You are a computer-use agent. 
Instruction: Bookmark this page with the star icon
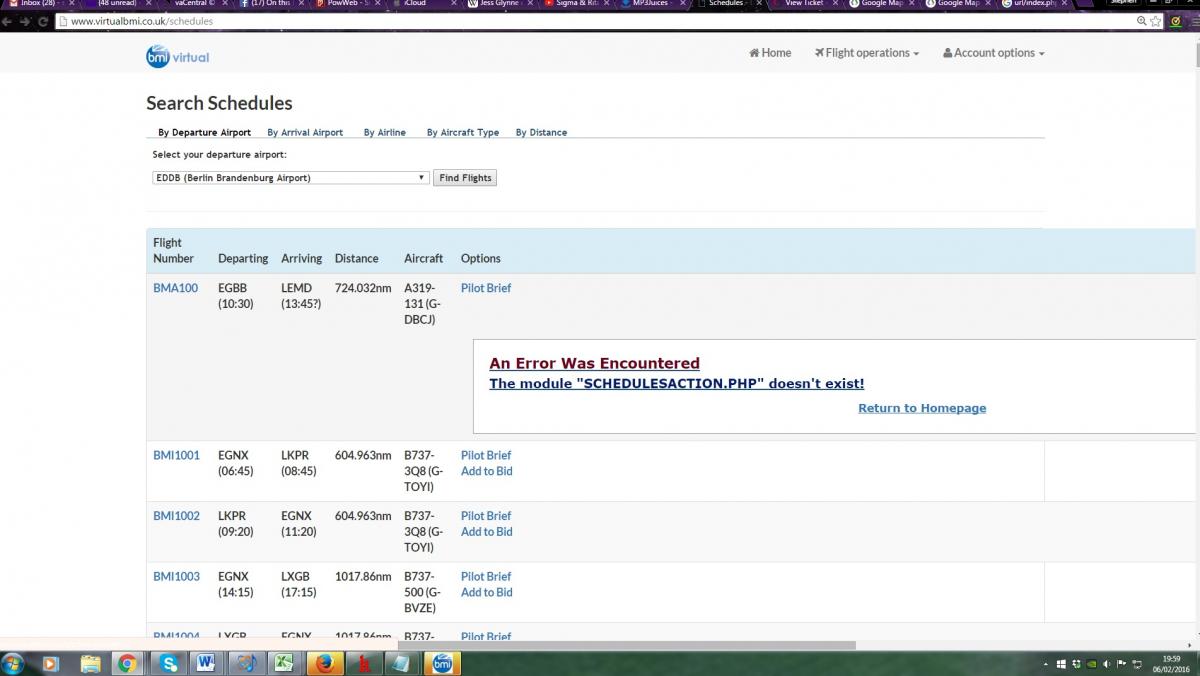(1156, 21)
